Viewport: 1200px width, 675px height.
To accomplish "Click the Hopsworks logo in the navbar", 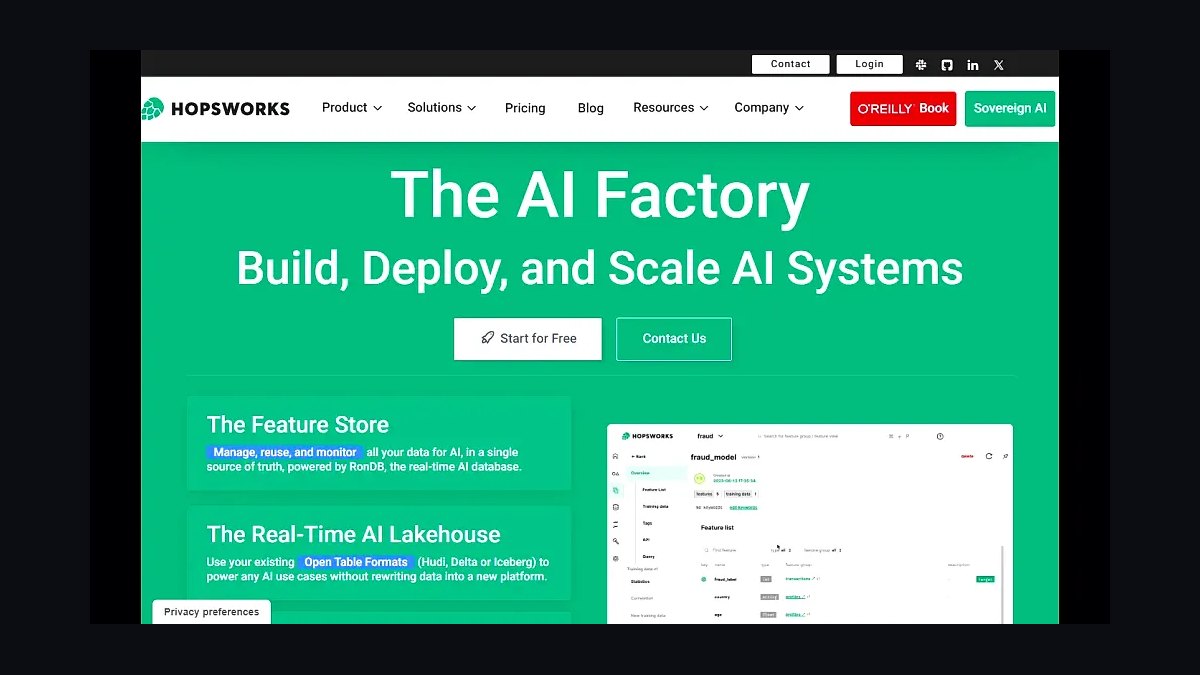I will [x=216, y=108].
